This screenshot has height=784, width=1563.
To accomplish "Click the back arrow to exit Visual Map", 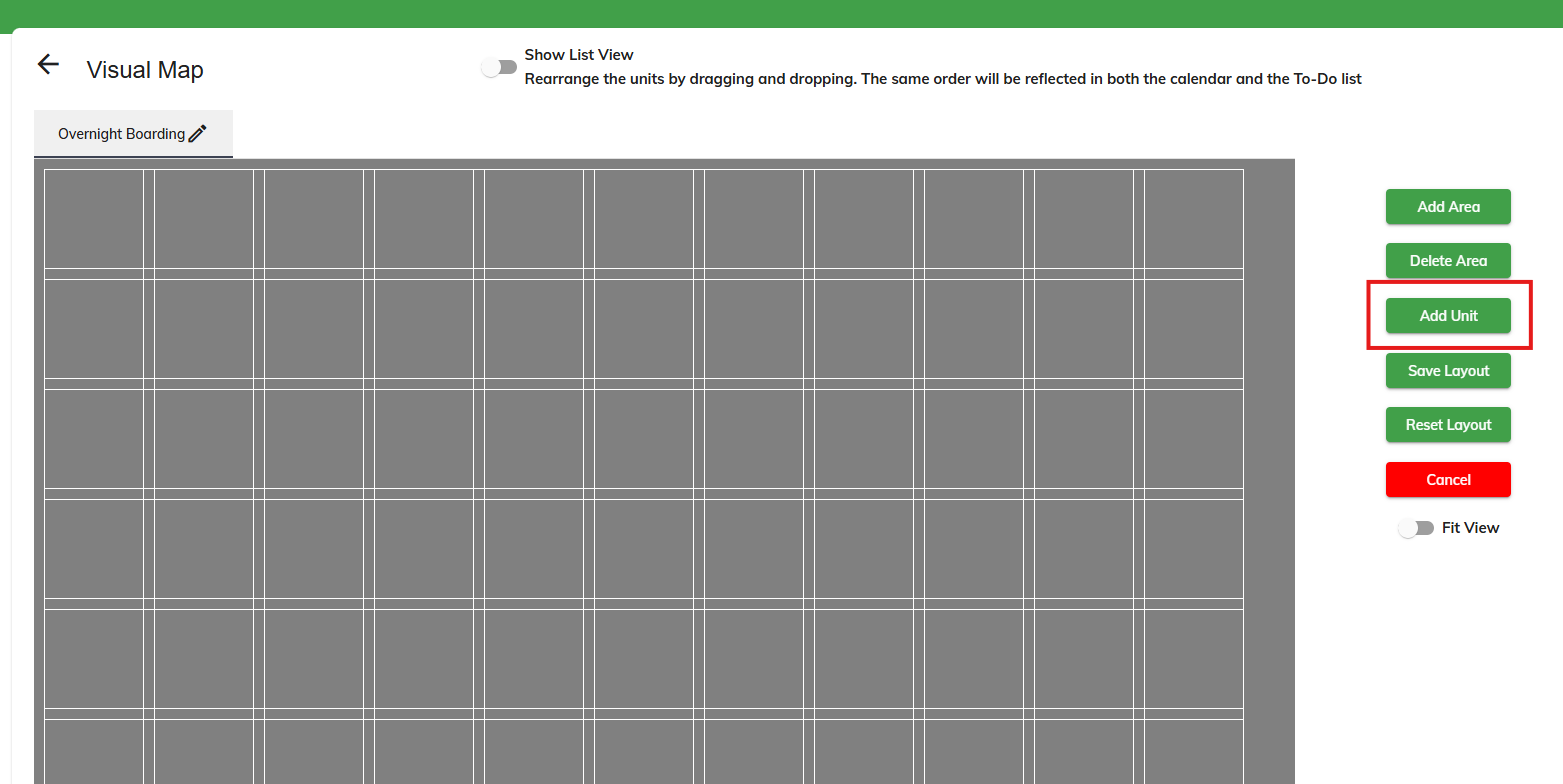I will tap(47, 64).
